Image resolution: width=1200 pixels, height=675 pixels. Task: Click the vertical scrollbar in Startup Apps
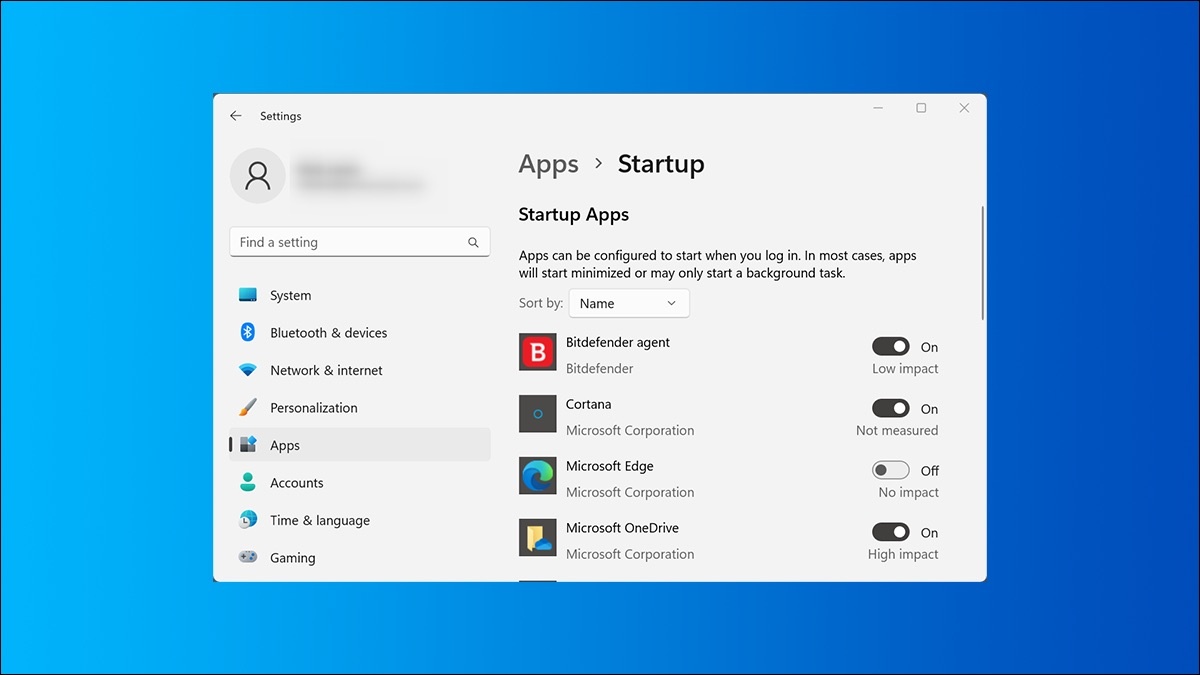click(x=983, y=263)
